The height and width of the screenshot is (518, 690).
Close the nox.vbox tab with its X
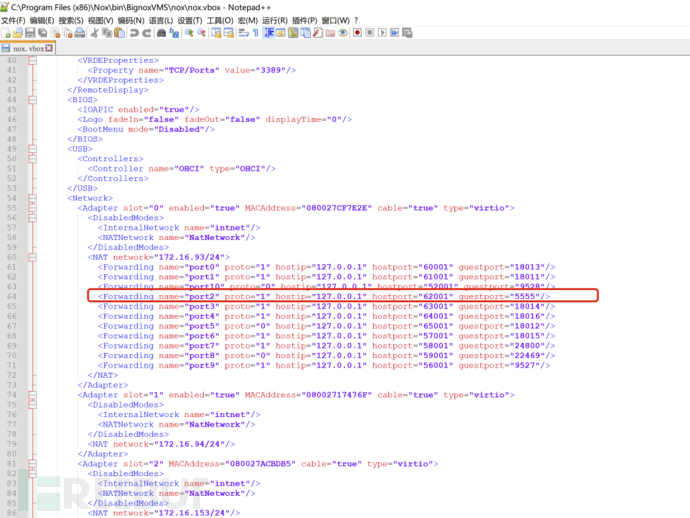click(49, 48)
